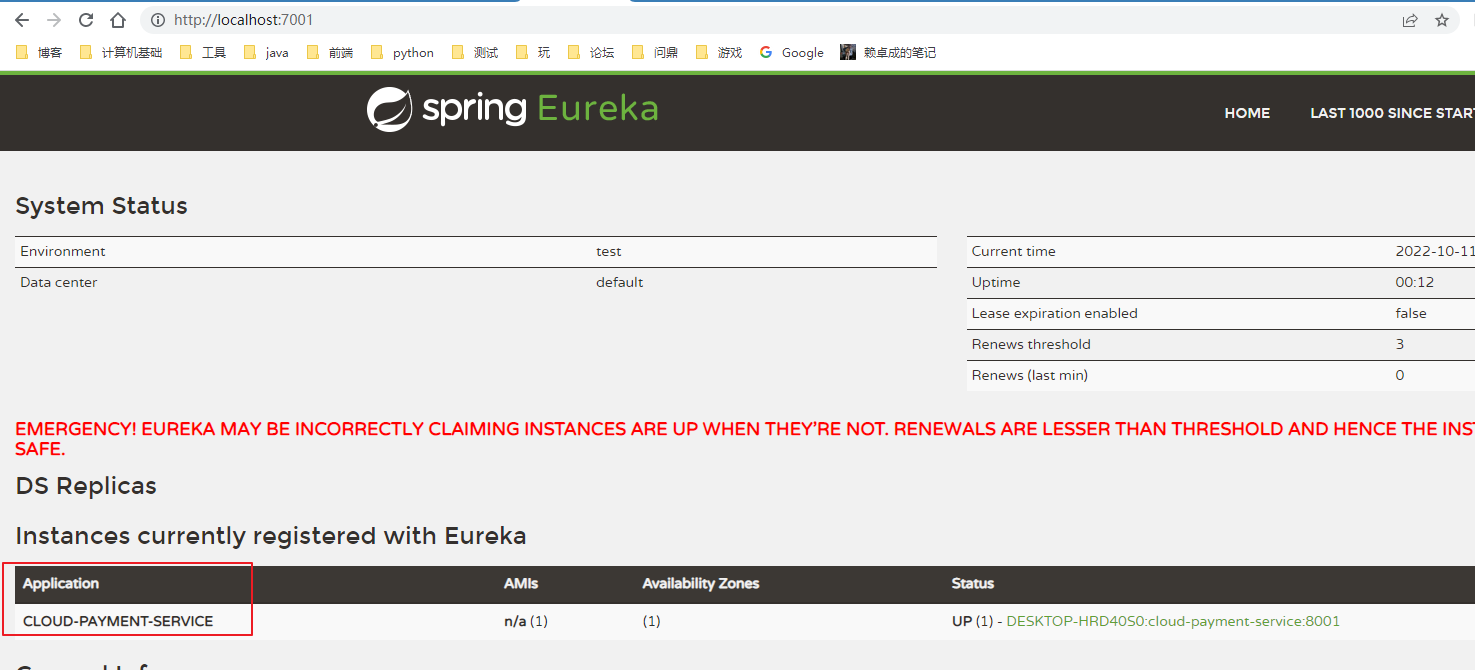This screenshot has height=670, width=1475.
Task: Click the Status column header
Action: coord(973,583)
